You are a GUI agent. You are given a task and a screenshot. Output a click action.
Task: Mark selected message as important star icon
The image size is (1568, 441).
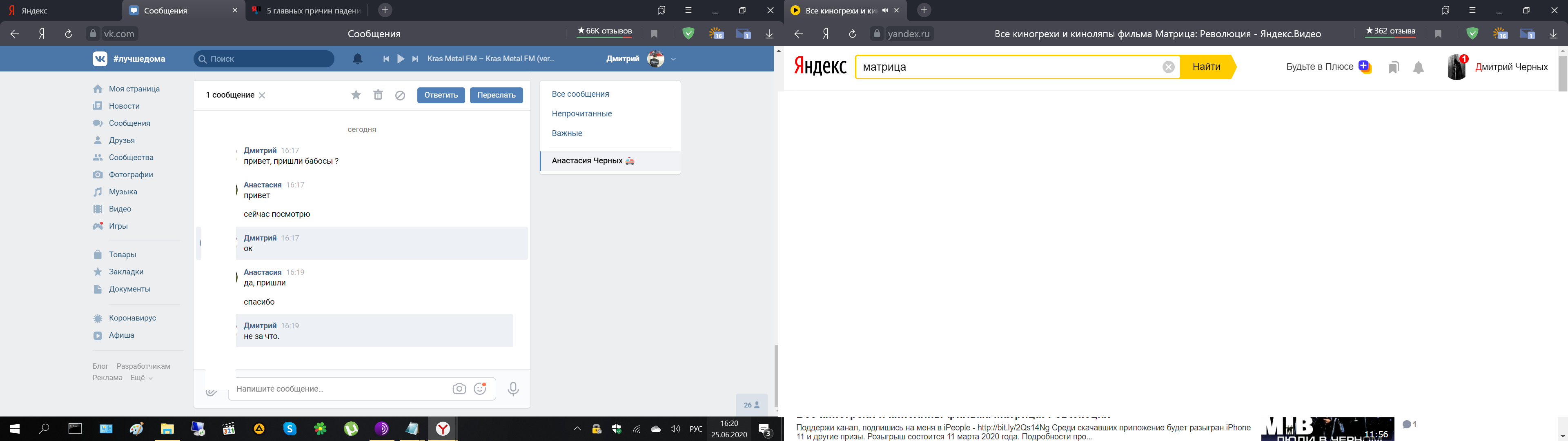(x=356, y=95)
